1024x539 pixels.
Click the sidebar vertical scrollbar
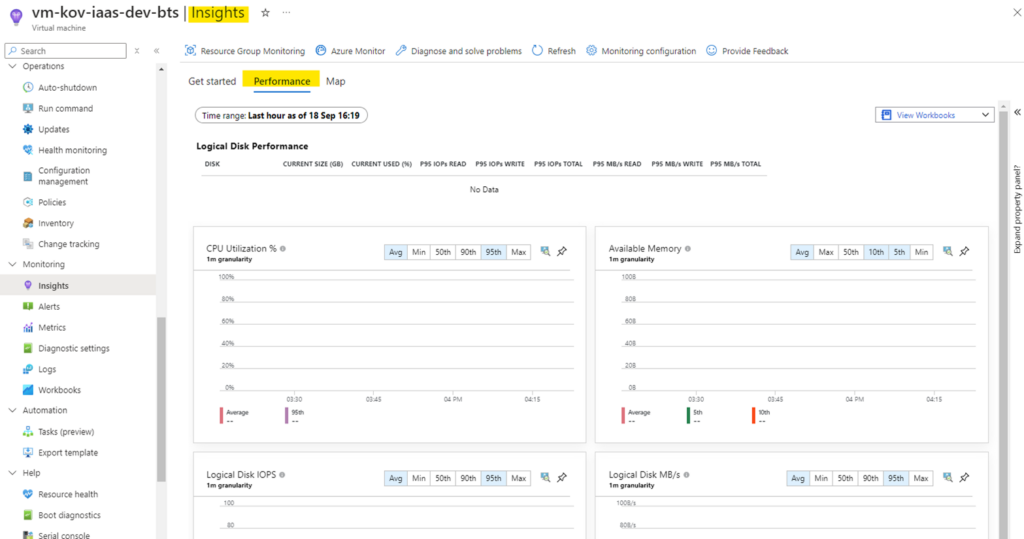tap(161, 399)
